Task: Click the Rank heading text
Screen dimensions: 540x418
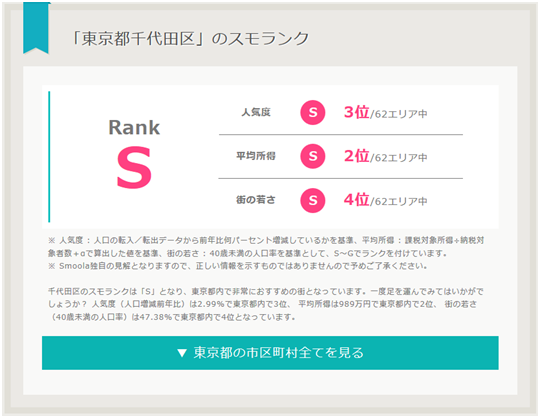Action: [134, 127]
